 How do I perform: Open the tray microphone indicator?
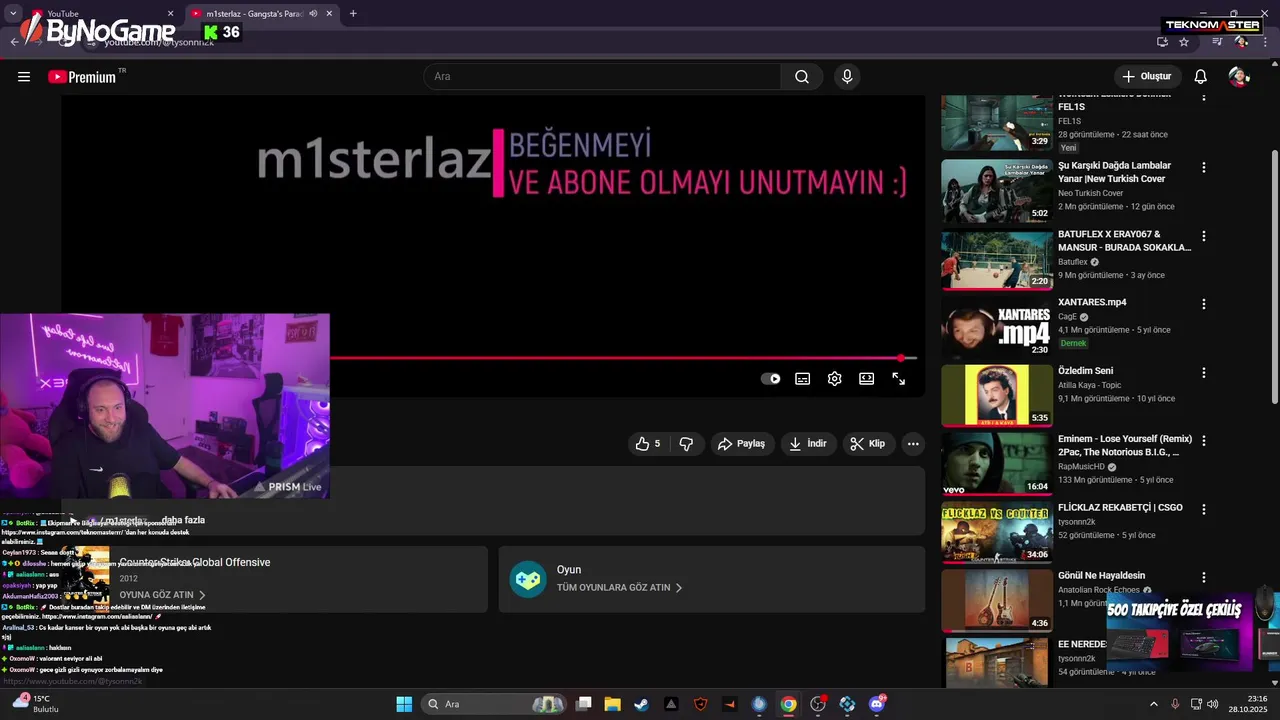(x=1175, y=704)
